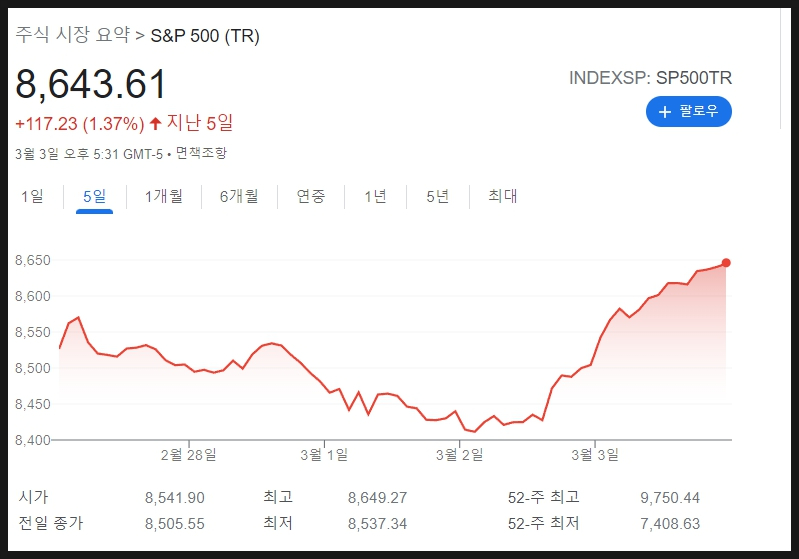Screen dimensions: 799x559
Task: Click the 8,450 y-axis label
Action: tap(33, 404)
